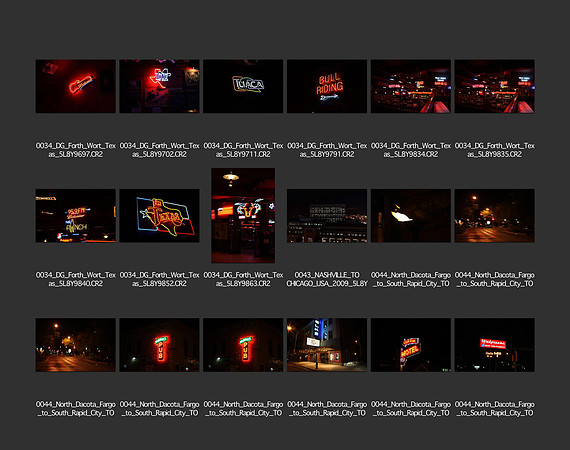Select the thumbnail labeled SL8Y9835.CR2
The width and height of the screenshot is (570, 450).
point(494,86)
